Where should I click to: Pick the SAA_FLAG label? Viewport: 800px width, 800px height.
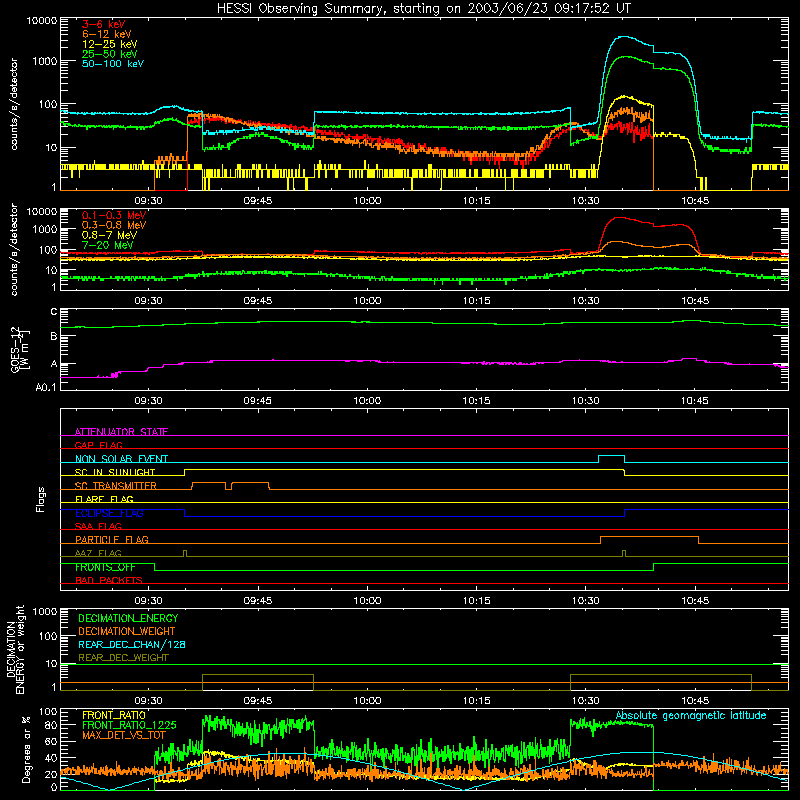pos(98,526)
